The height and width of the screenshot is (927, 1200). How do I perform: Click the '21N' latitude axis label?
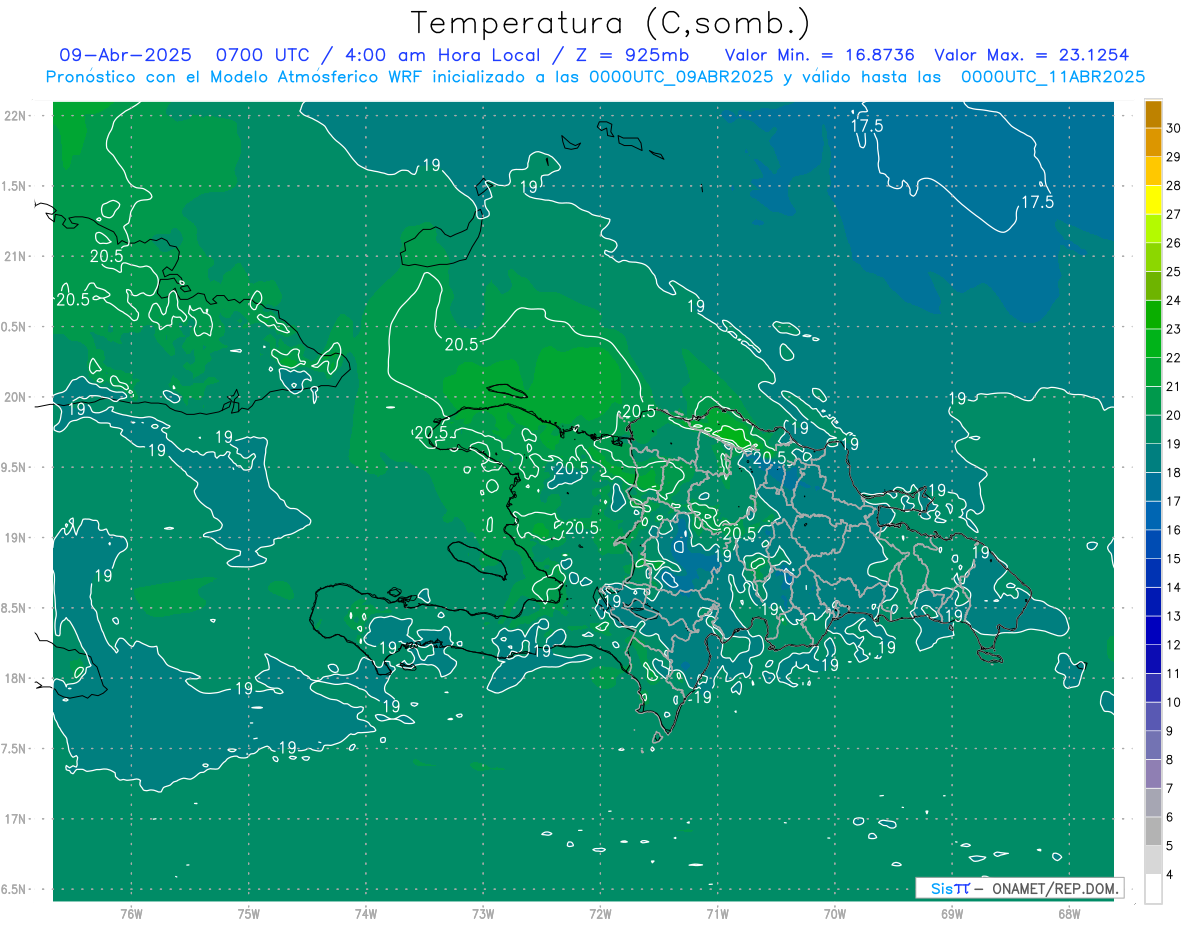coord(15,256)
